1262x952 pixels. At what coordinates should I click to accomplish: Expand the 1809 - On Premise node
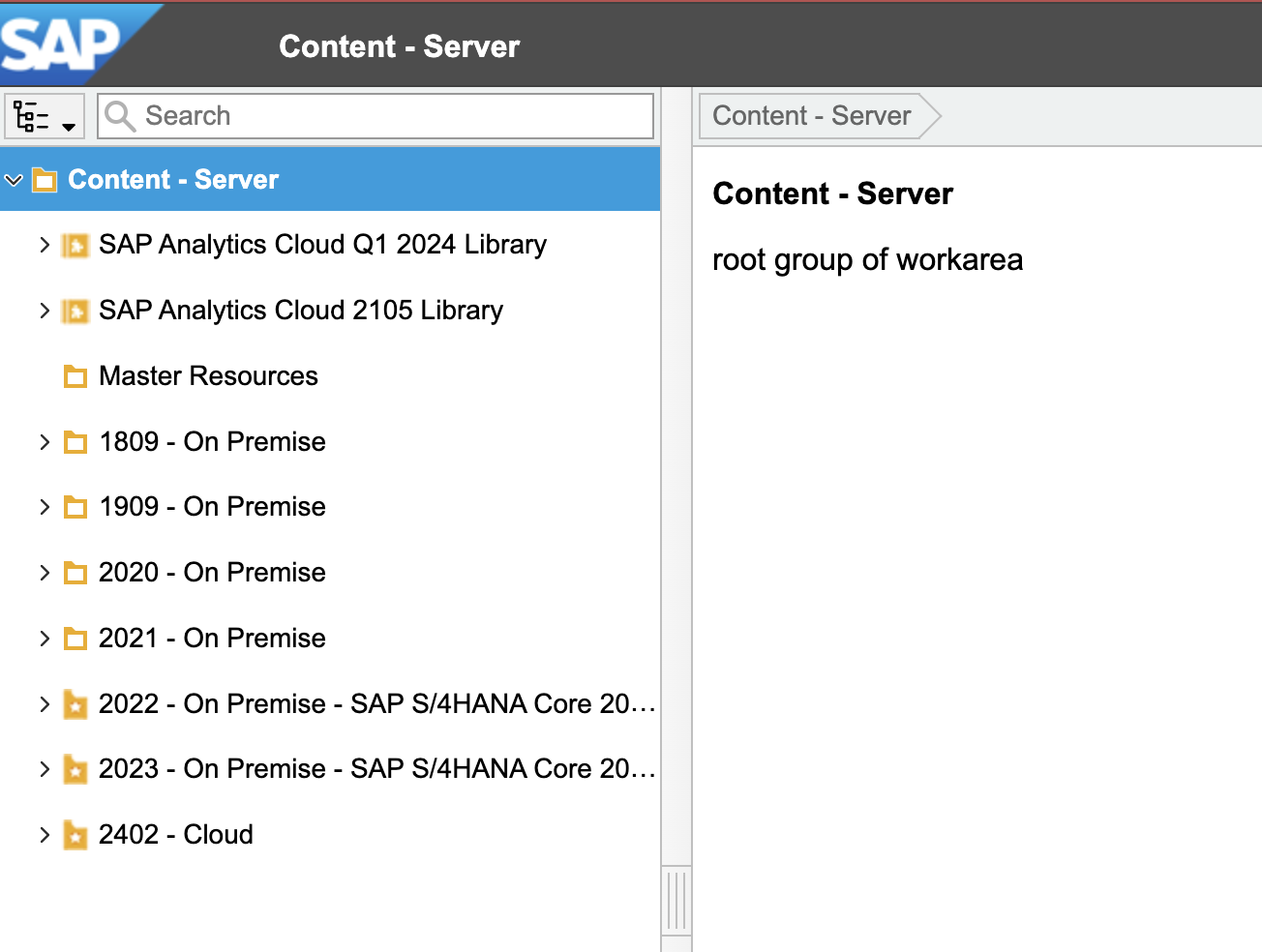[45, 442]
